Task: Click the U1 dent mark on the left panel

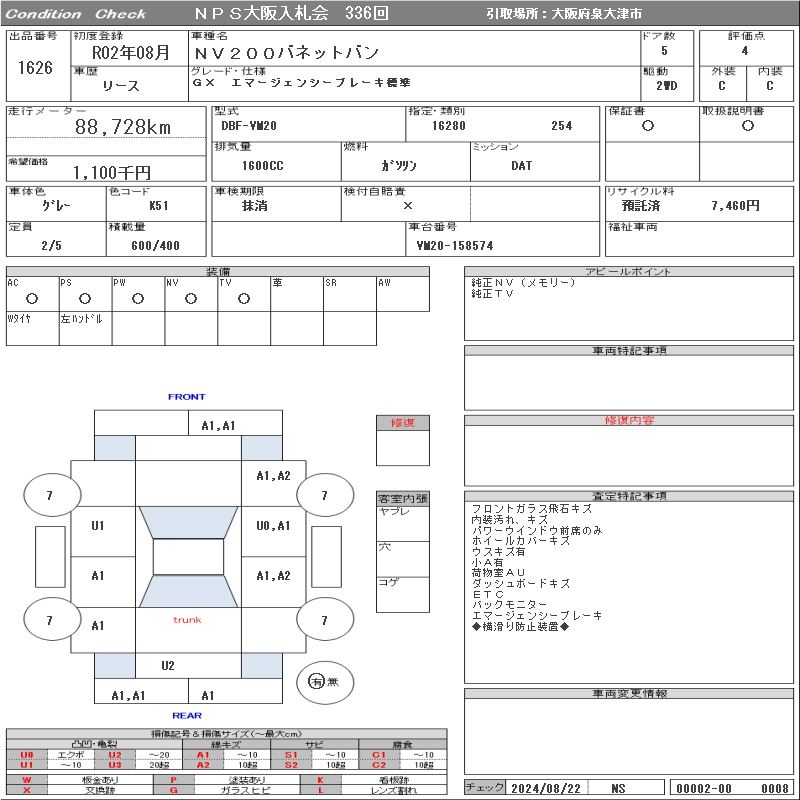Action: pyautogui.click(x=98, y=526)
